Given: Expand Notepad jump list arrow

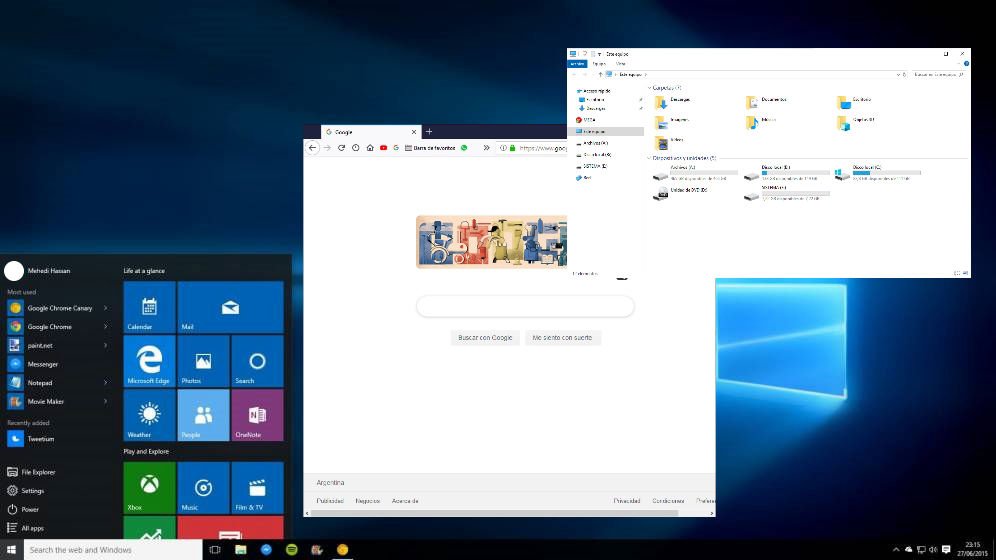Looking at the screenshot, I should [x=106, y=383].
